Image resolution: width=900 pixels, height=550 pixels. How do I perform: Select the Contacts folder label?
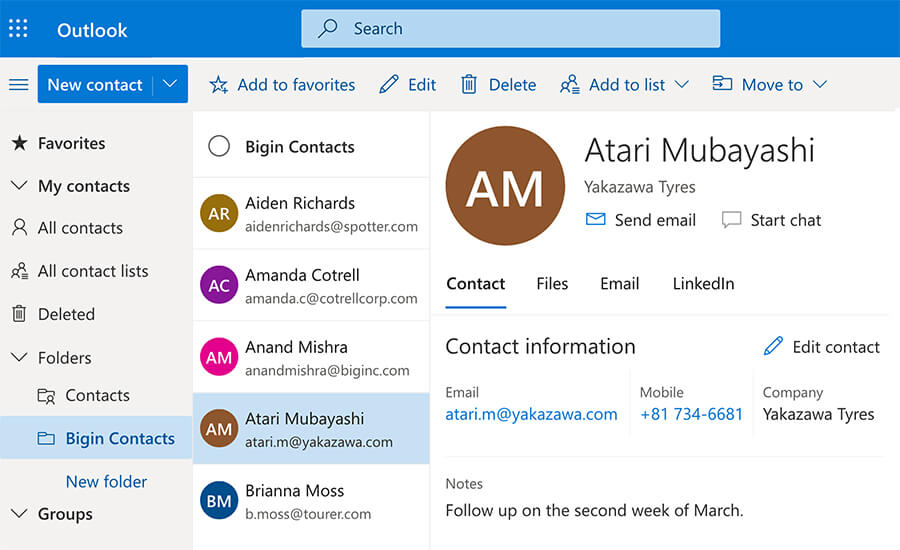pos(98,396)
